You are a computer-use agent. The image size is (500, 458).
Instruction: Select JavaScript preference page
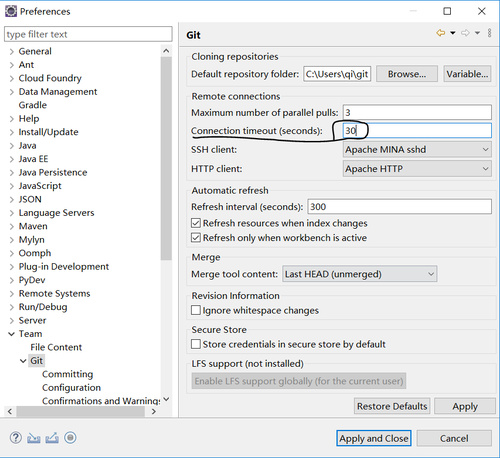click(40, 186)
